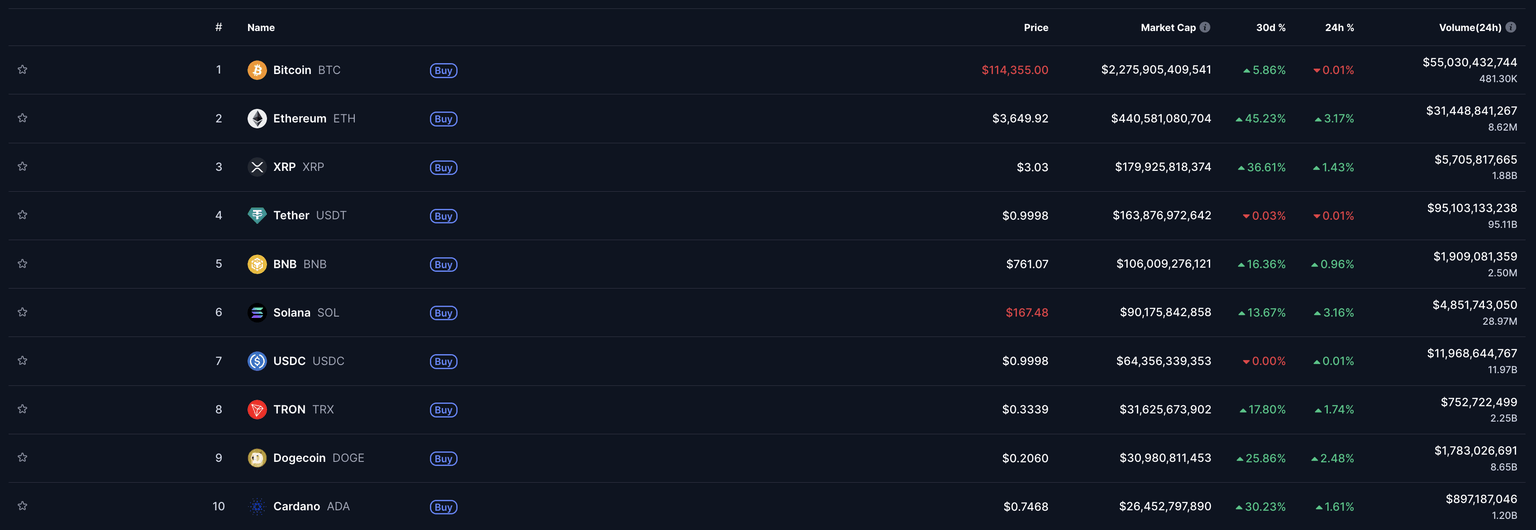Viewport: 1536px width, 530px height.
Task: Click the Market Cap info icon
Action: pos(1205,28)
